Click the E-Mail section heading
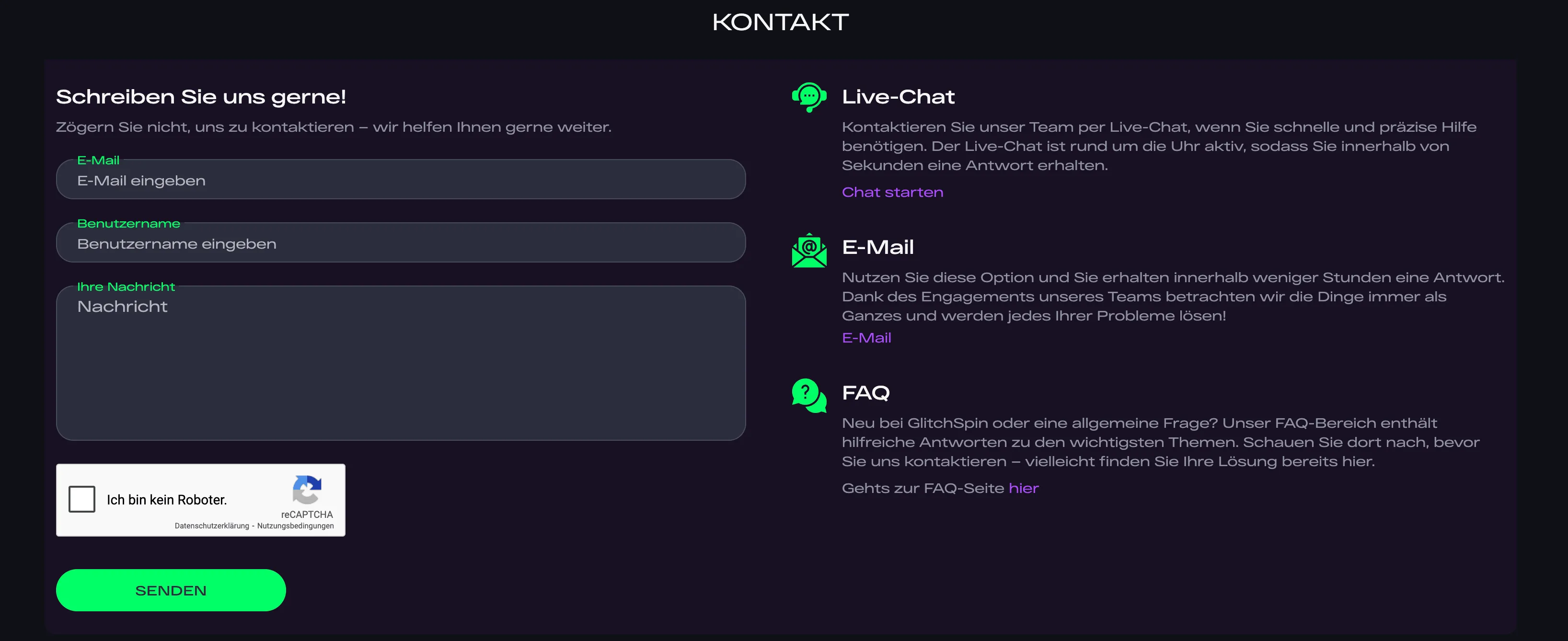This screenshot has height=641, width=1568. pyautogui.click(x=878, y=247)
